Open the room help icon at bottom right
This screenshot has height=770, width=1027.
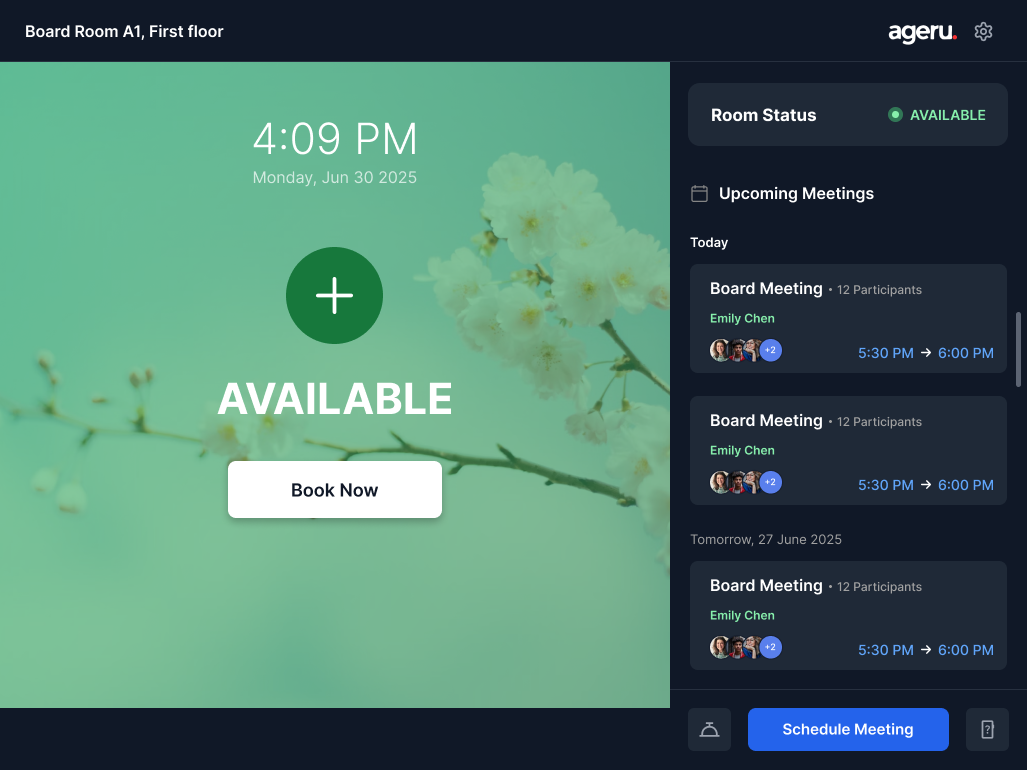pyautogui.click(x=987, y=729)
